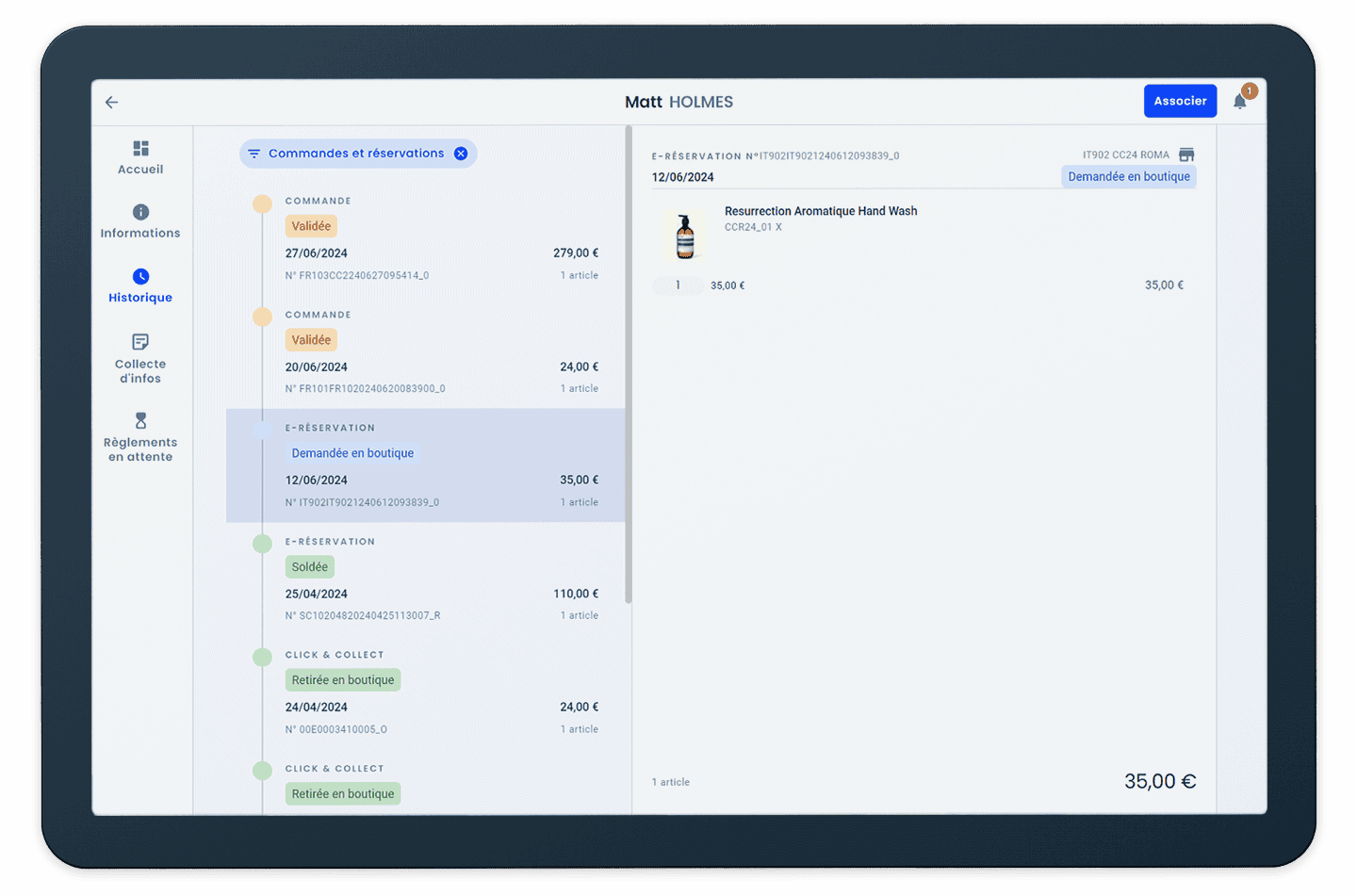Click the store icon beside IT902 CC24 ROMA
The width and height of the screenshot is (1357, 896).
(x=1186, y=155)
